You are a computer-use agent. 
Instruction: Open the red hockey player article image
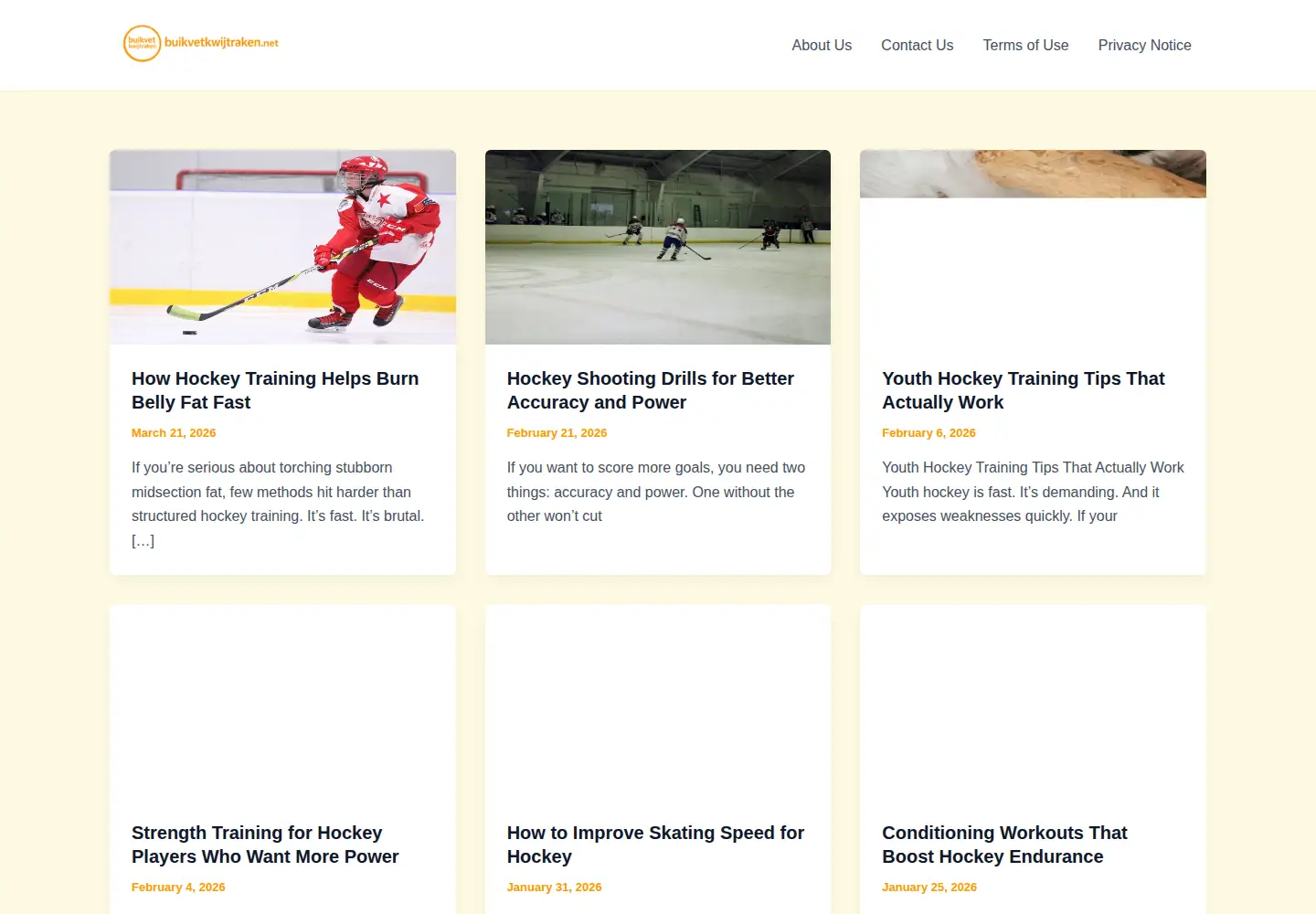[282, 247]
